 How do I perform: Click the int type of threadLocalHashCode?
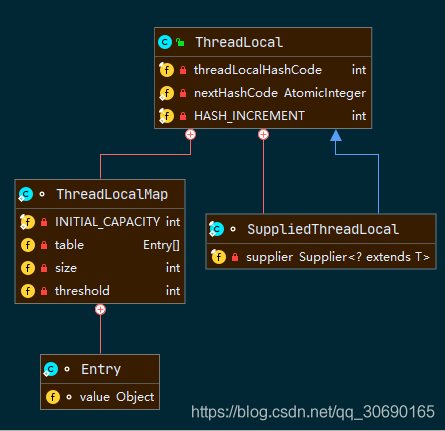(x=359, y=70)
